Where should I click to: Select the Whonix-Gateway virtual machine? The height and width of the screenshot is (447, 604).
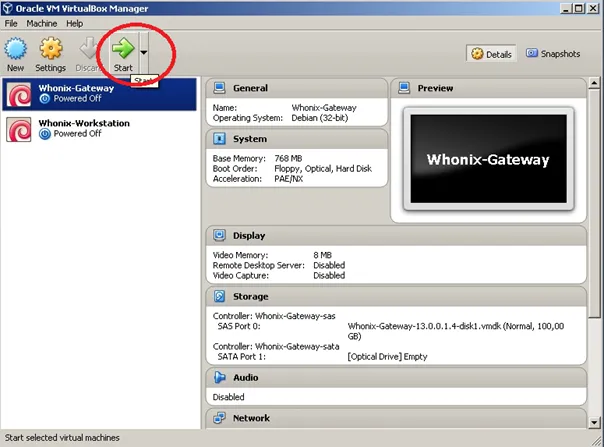[x=99, y=94]
